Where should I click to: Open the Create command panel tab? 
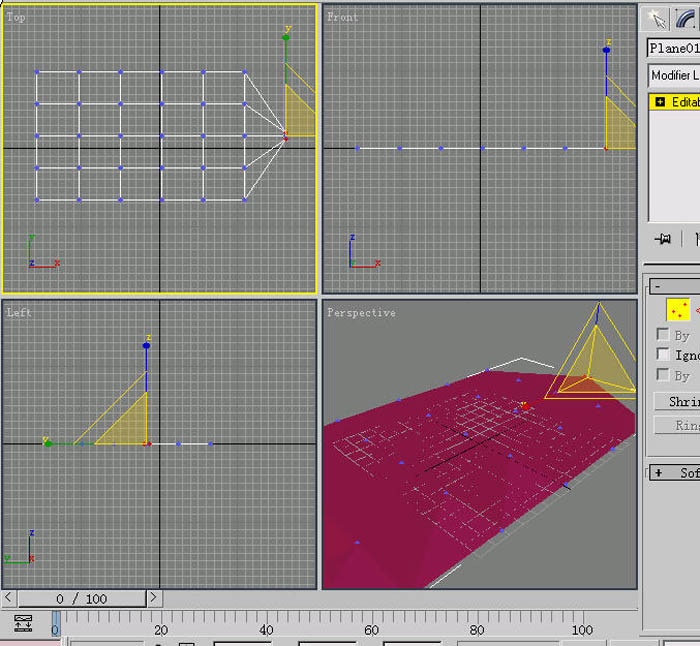coord(656,19)
